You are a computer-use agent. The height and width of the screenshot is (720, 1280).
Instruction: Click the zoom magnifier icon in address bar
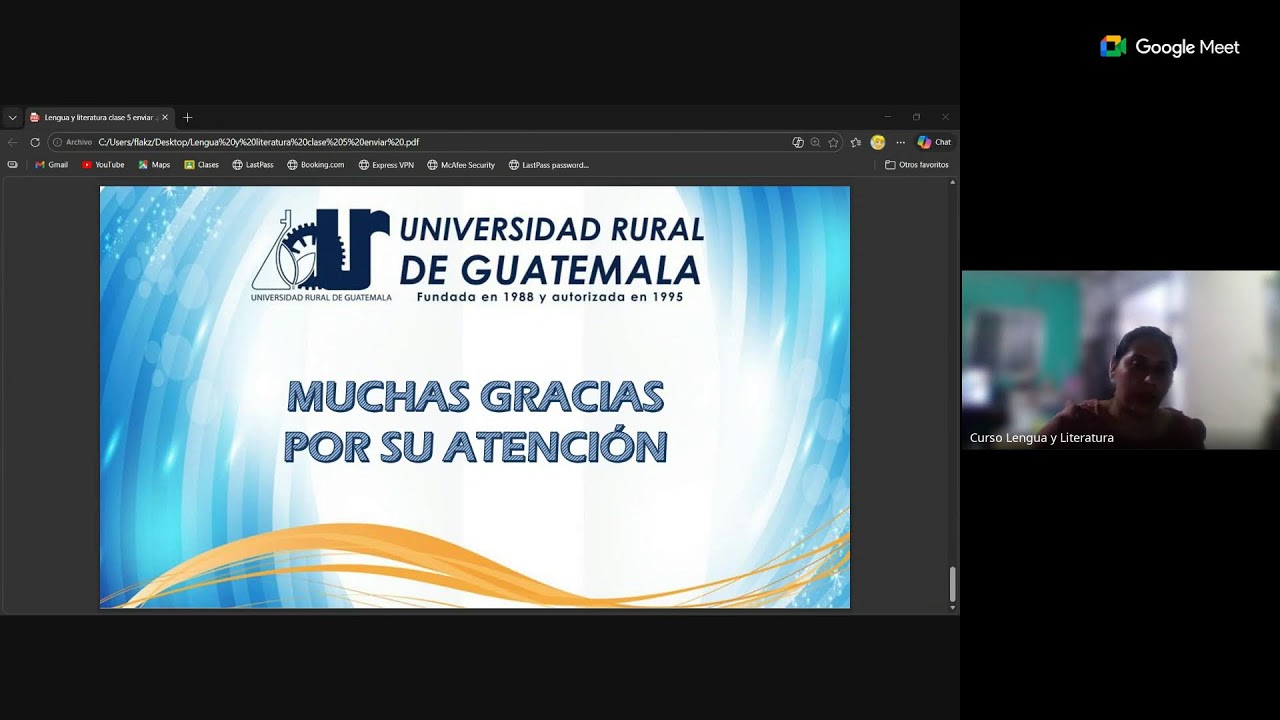pos(815,142)
